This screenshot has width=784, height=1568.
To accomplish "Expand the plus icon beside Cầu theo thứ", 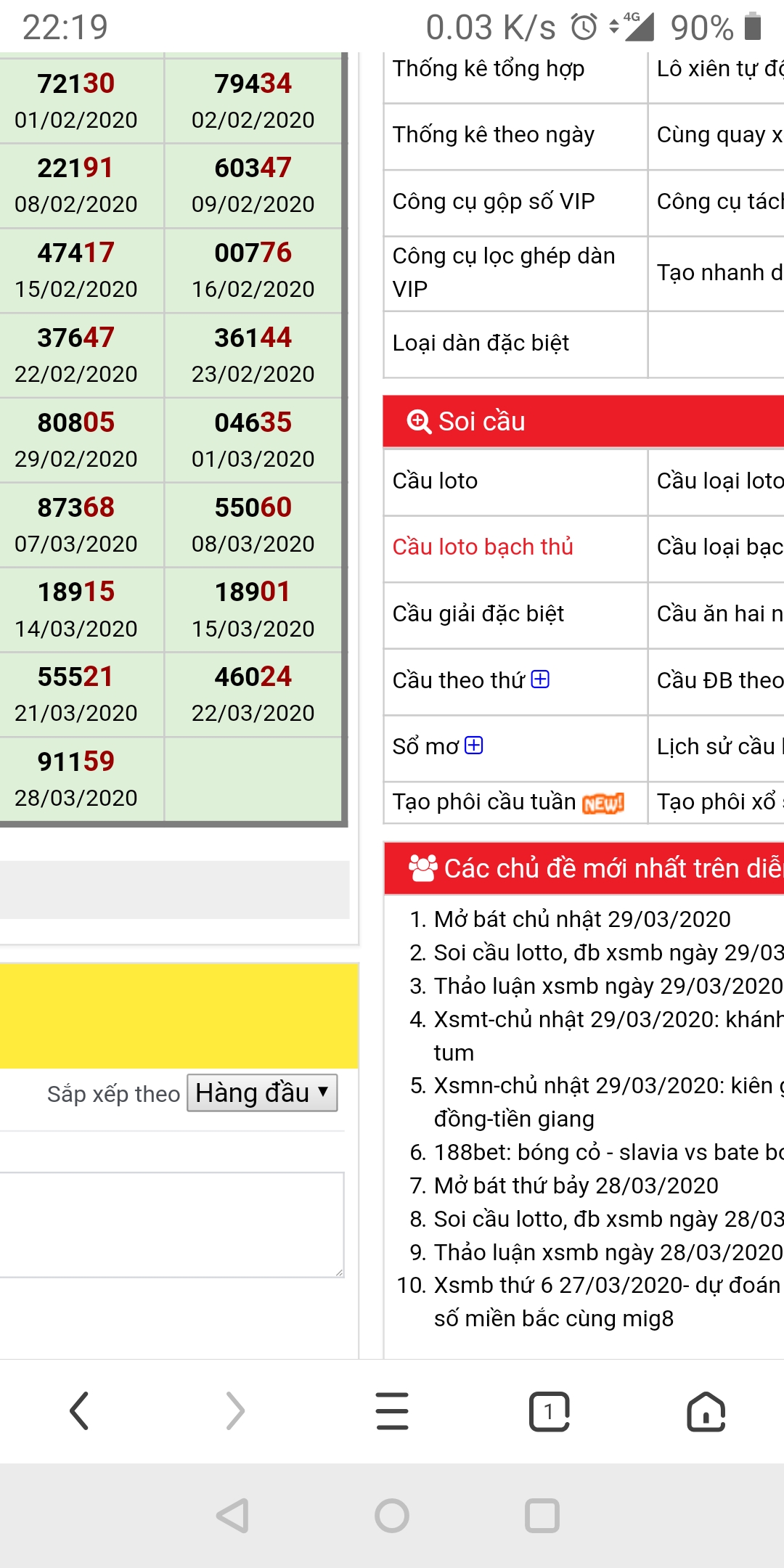I will [x=540, y=679].
